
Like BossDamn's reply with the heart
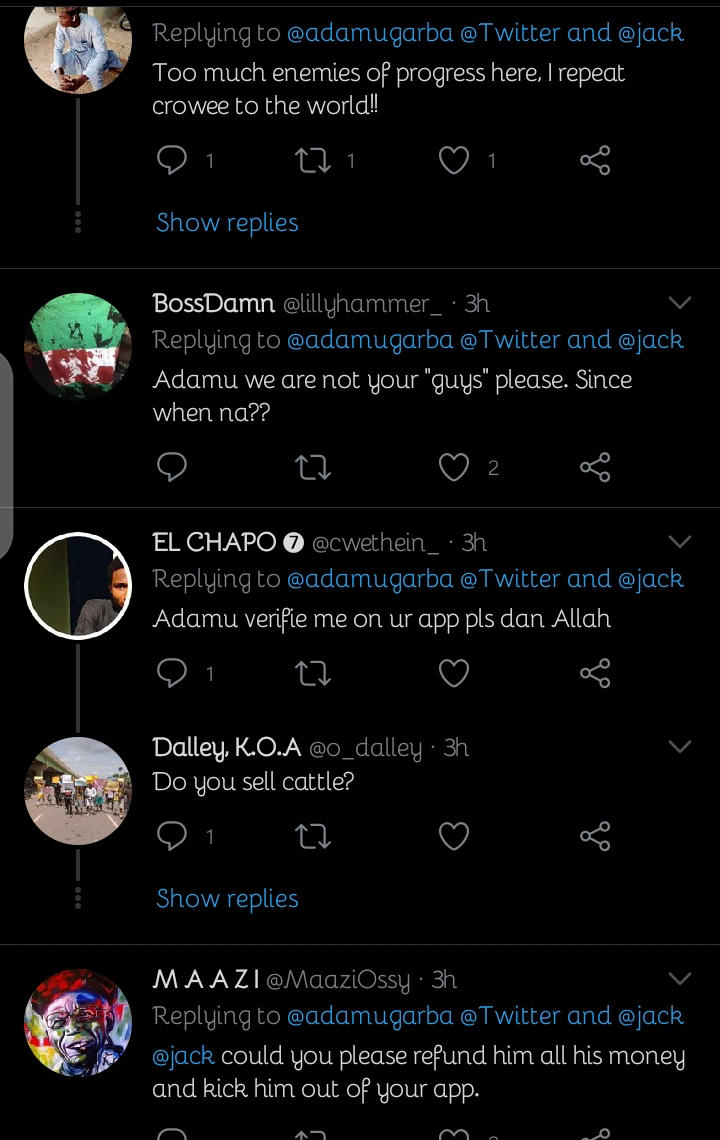pyautogui.click(x=454, y=467)
